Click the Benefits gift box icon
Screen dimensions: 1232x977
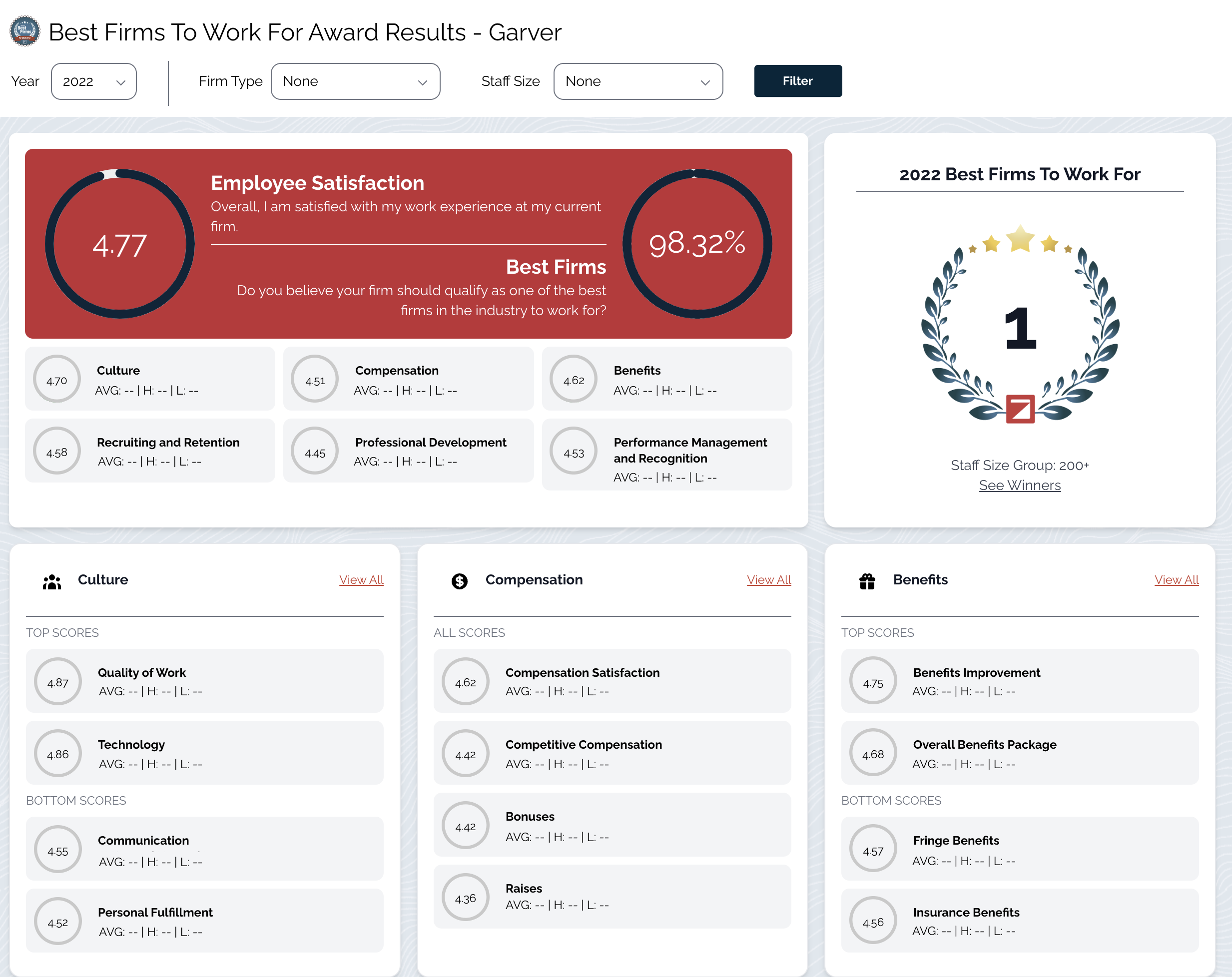point(867,581)
